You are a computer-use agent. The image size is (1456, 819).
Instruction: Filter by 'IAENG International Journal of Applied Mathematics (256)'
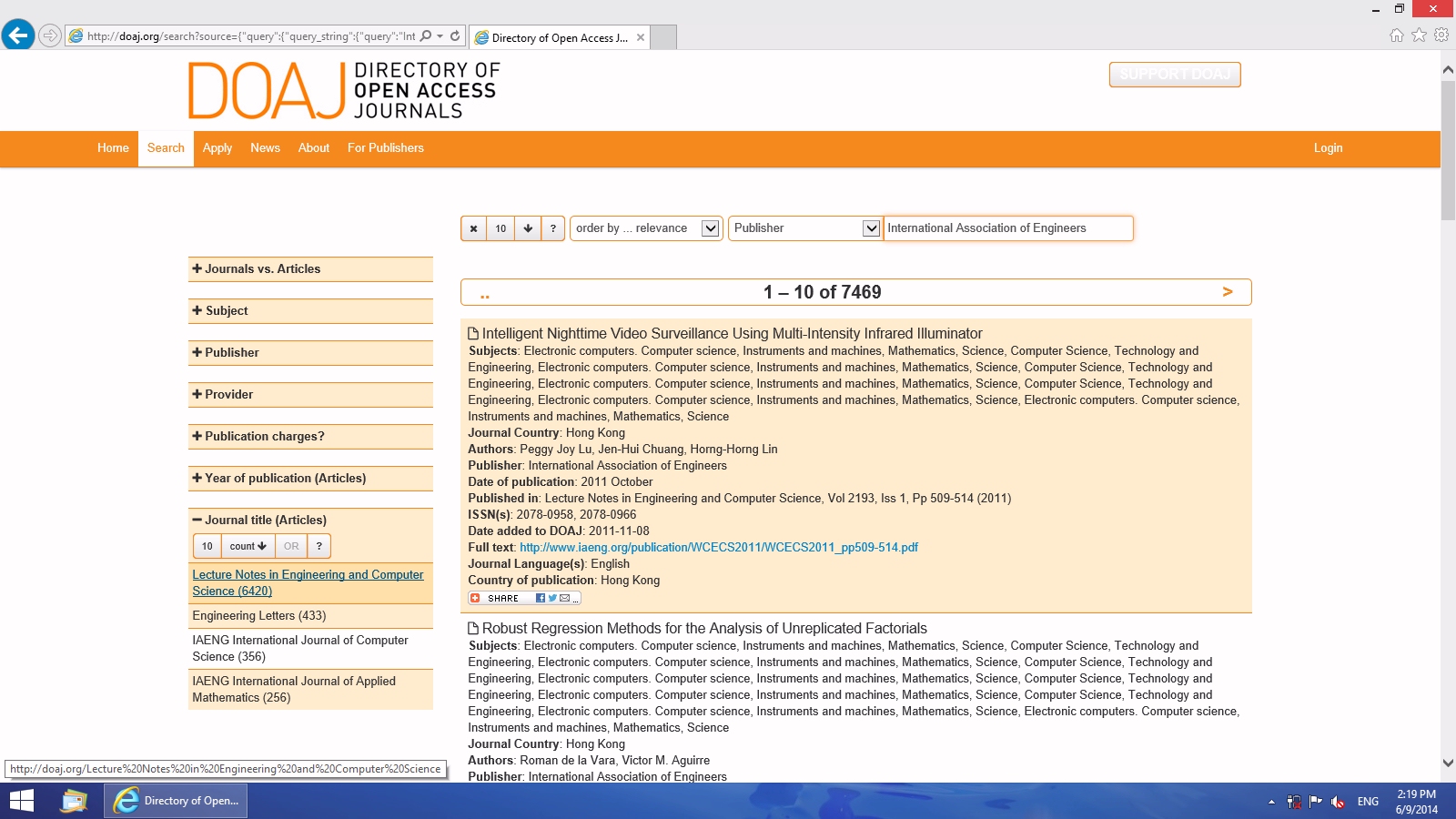pos(294,690)
